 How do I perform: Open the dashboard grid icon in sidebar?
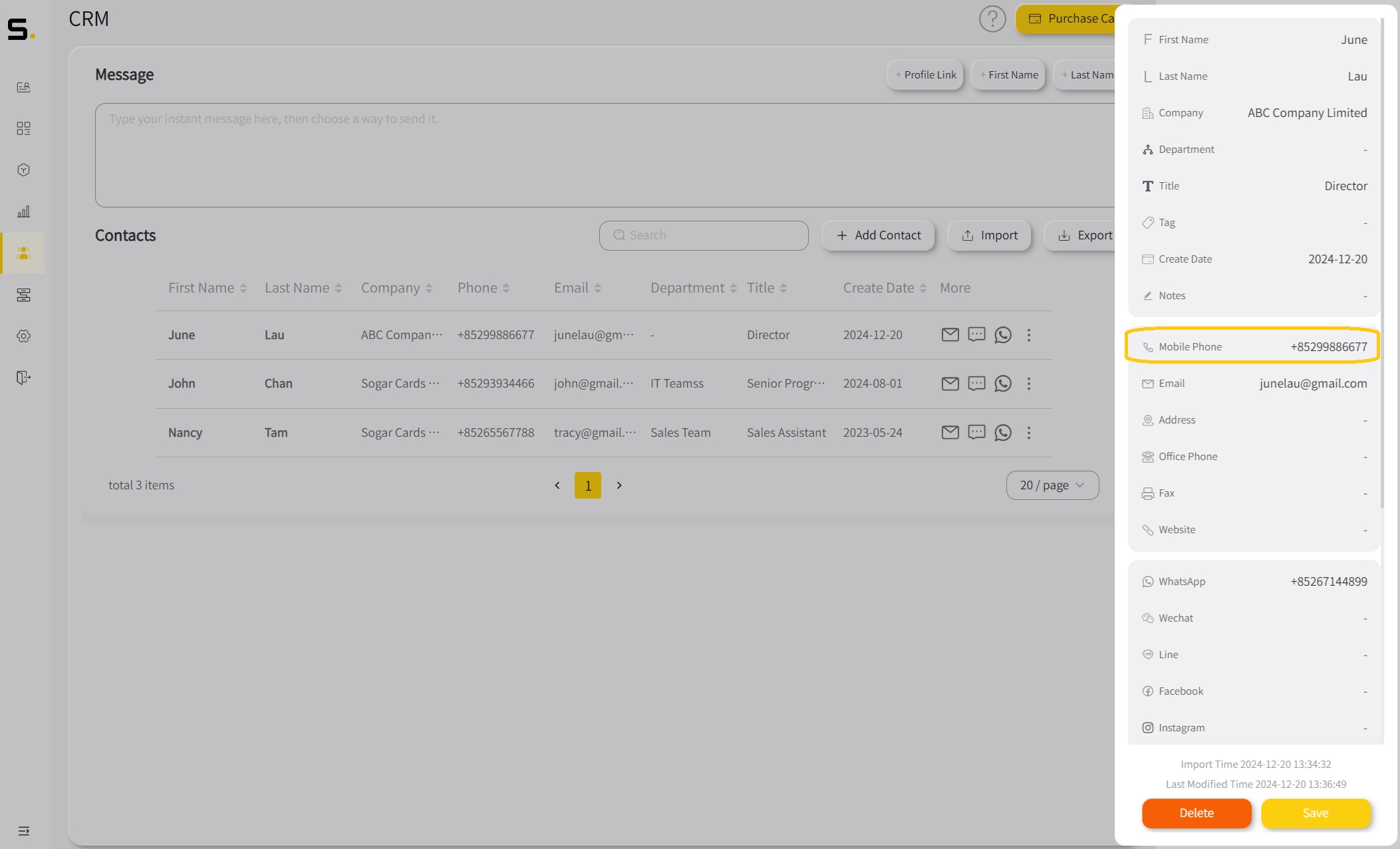[x=23, y=128]
